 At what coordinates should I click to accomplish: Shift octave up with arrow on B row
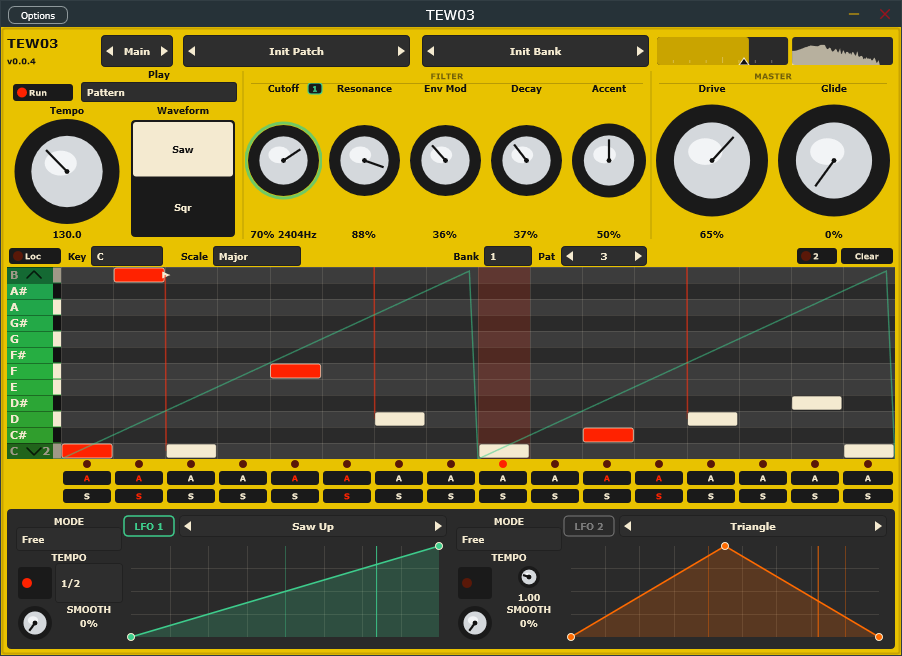34,274
